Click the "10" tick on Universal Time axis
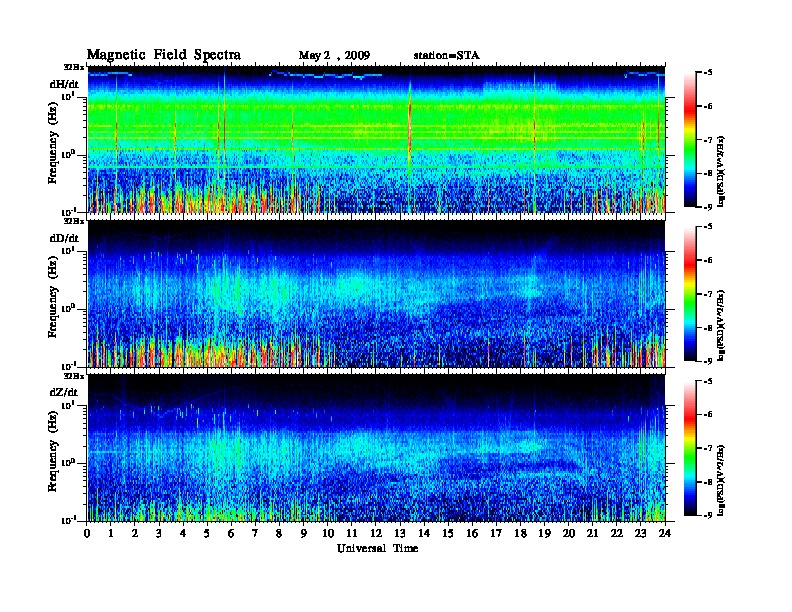 pos(328,533)
